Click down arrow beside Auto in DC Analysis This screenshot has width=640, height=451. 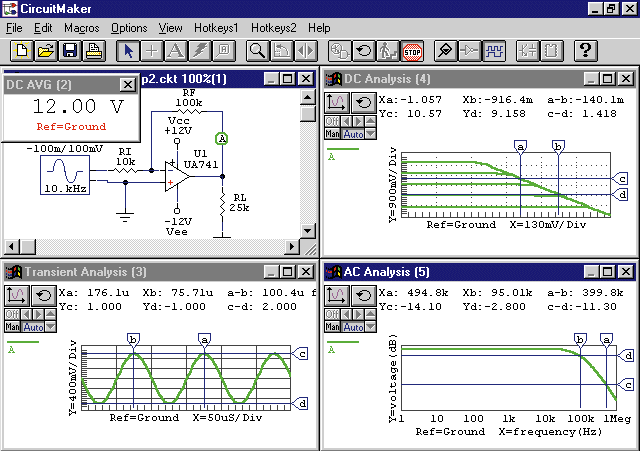click(x=371, y=133)
